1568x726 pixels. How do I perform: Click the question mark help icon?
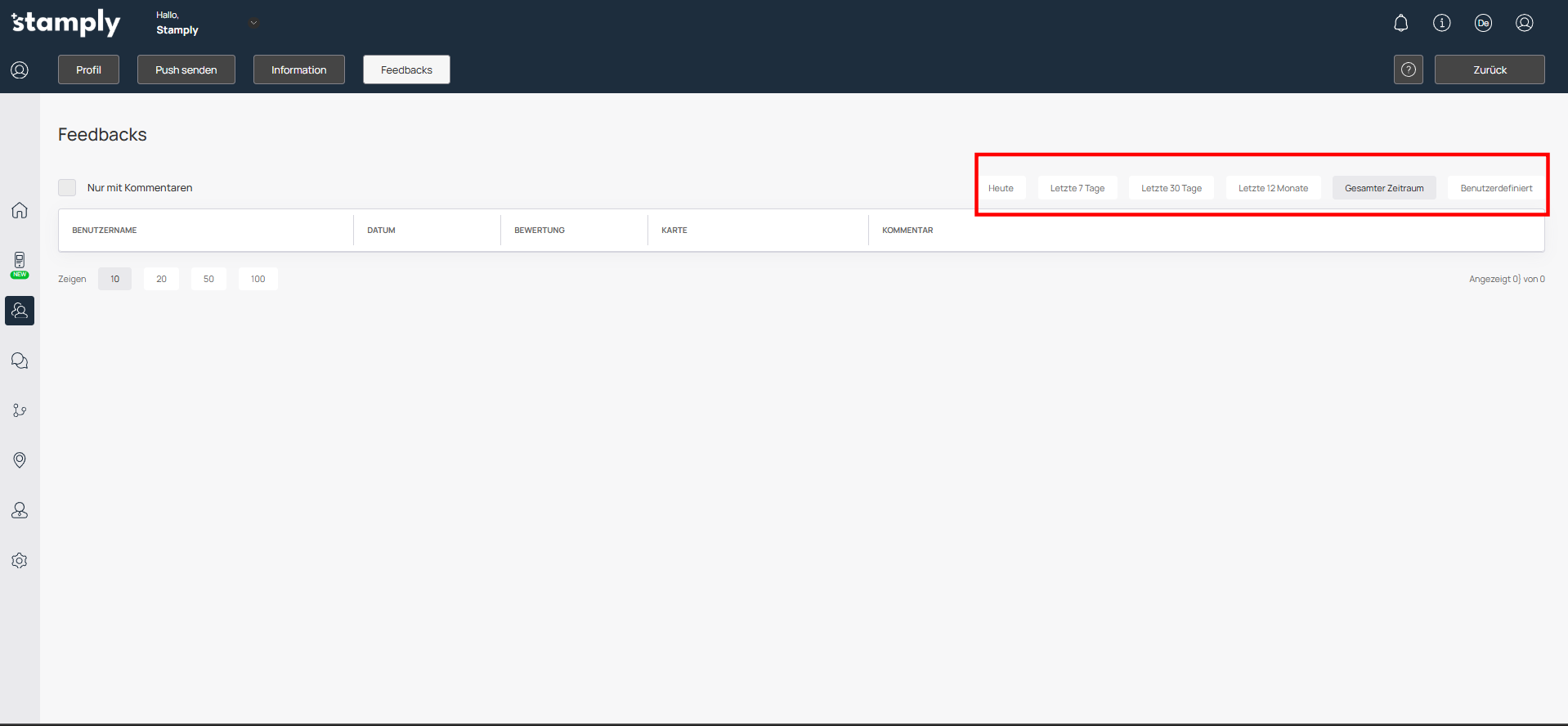tap(1408, 69)
